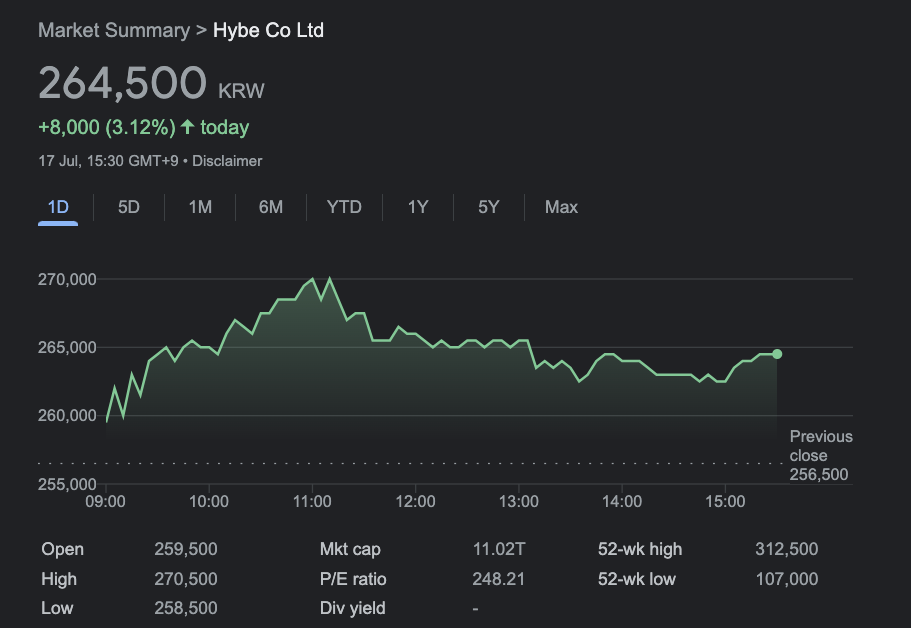Click the Hybe Co Ltd title
The image size is (911, 628).
coord(268,30)
